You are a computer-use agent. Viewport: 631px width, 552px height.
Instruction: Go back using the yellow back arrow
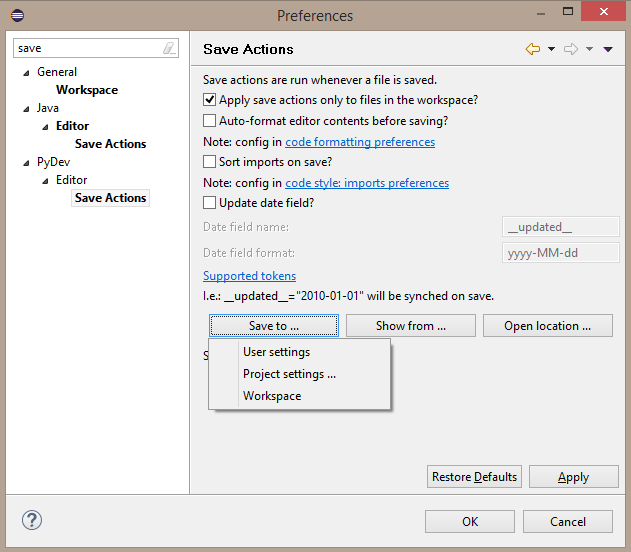533,49
